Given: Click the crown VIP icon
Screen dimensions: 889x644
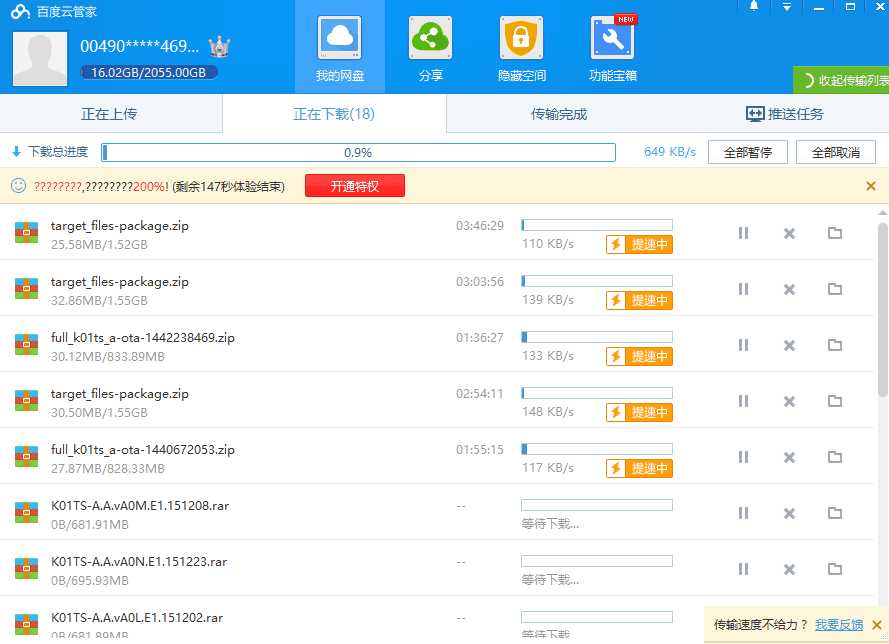Looking at the screenshot, I should coord(219,46).
